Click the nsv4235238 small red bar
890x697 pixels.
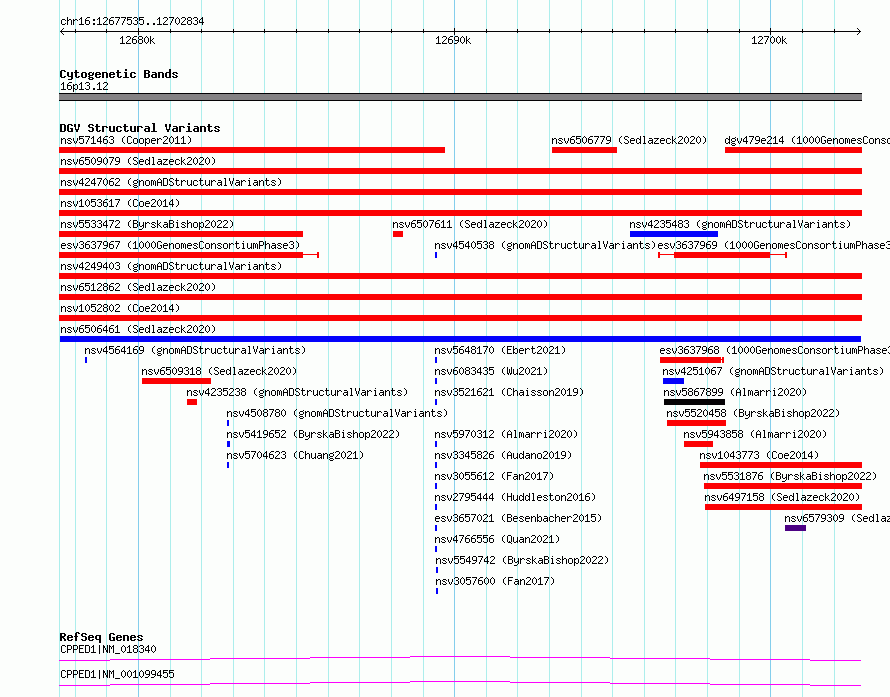(x=192, y=402)
